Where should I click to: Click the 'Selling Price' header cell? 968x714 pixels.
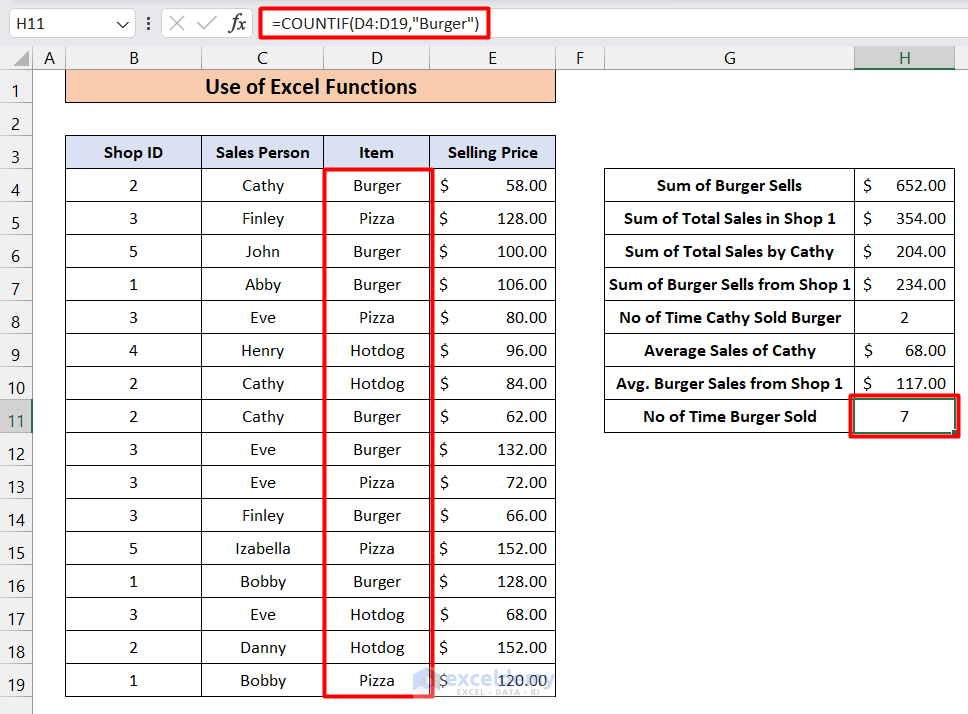click(493, 152)
